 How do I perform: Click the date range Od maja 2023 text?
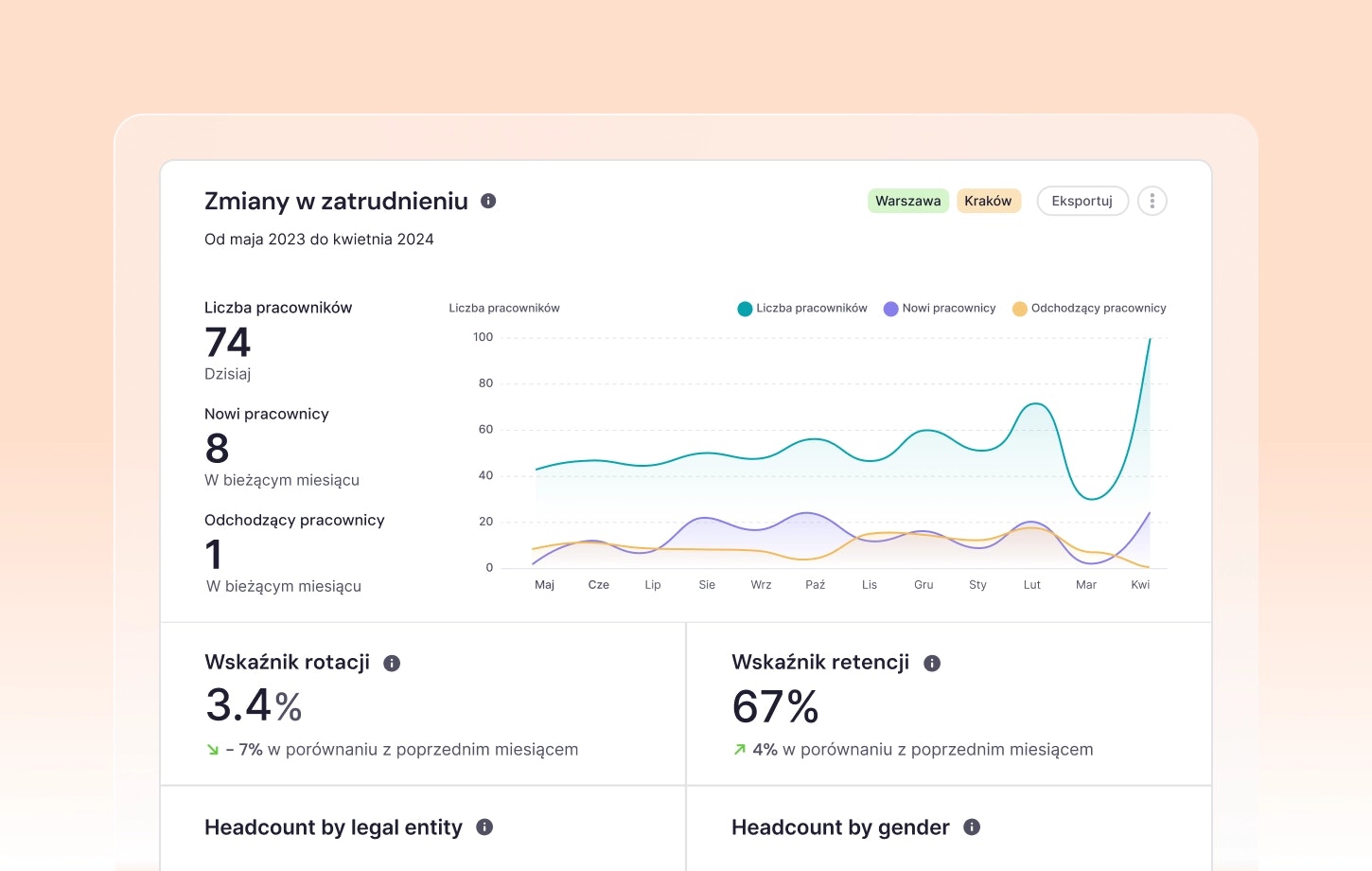pyautogui.click(x=319, y=240)
